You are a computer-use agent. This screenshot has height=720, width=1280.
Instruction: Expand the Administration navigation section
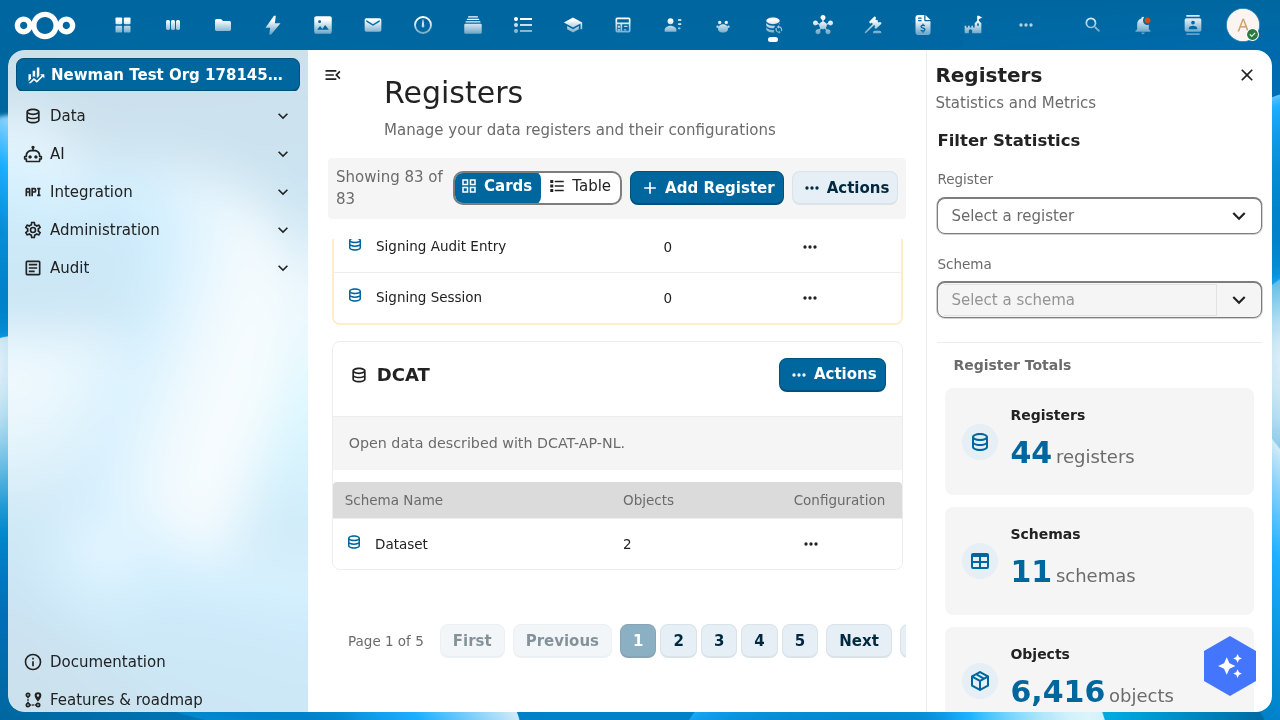tap(158, 230)
